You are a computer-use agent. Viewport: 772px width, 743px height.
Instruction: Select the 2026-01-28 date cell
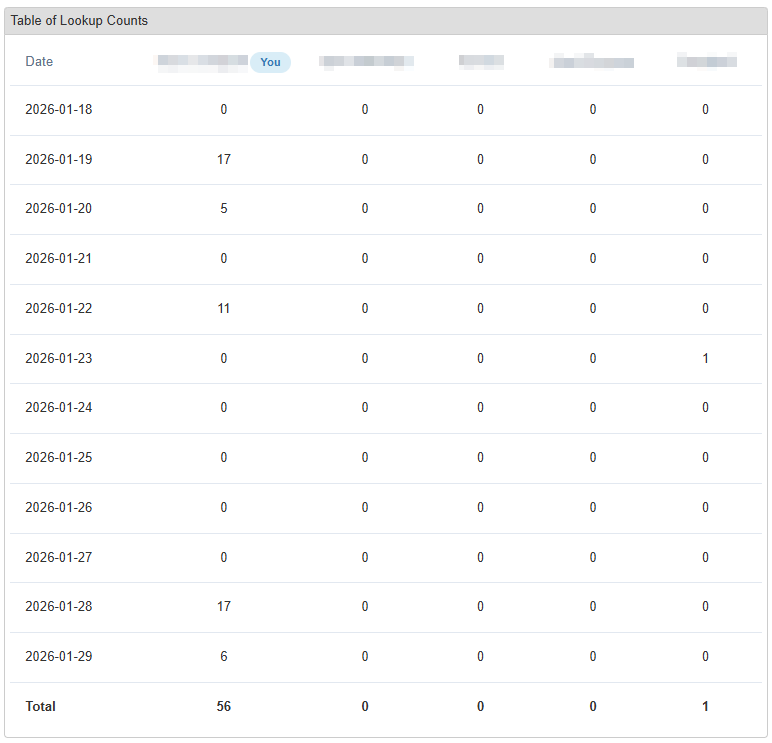coord(59,607)
